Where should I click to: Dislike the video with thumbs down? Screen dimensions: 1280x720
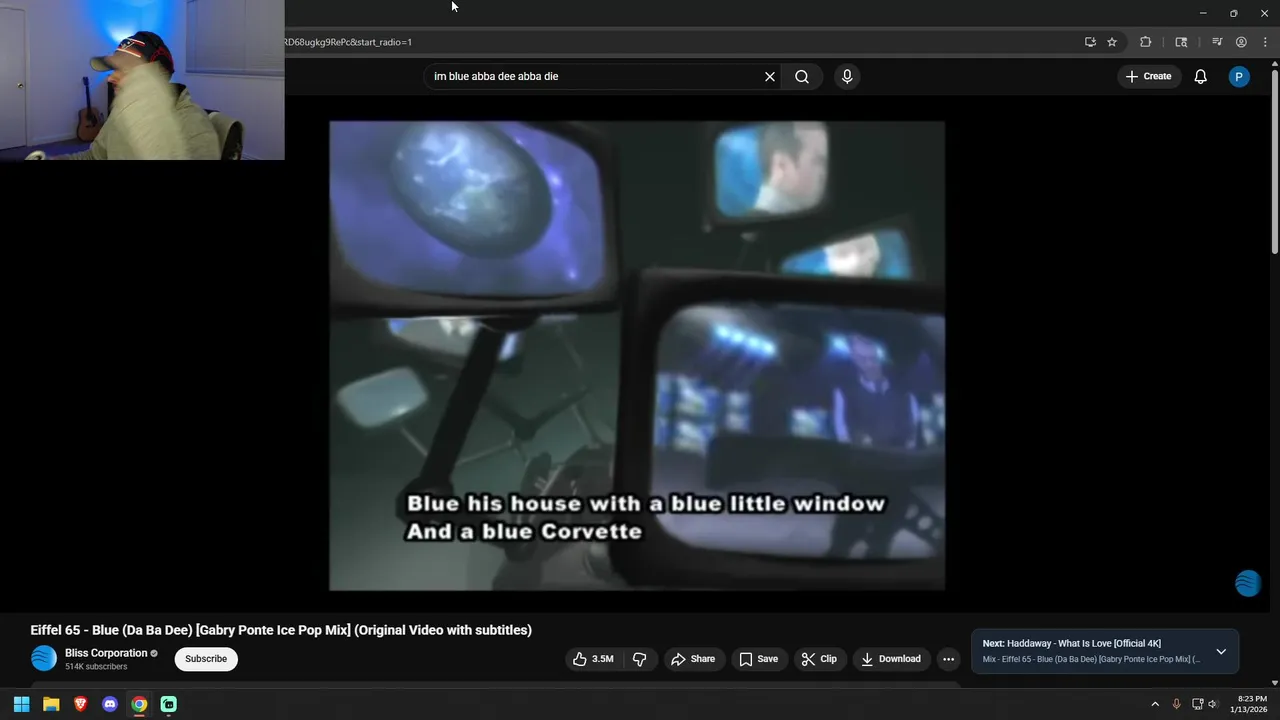point(640,659)
